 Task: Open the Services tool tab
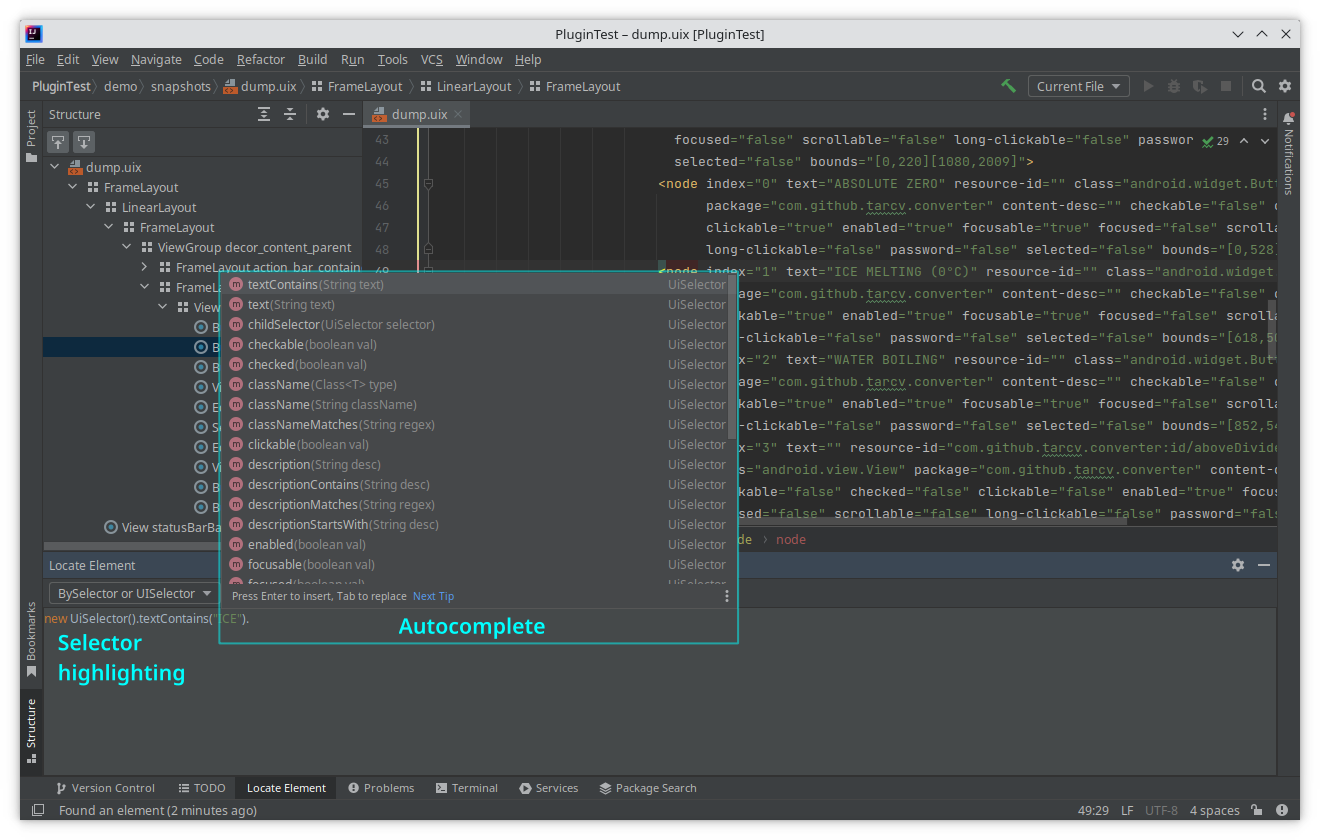(549, 788)
